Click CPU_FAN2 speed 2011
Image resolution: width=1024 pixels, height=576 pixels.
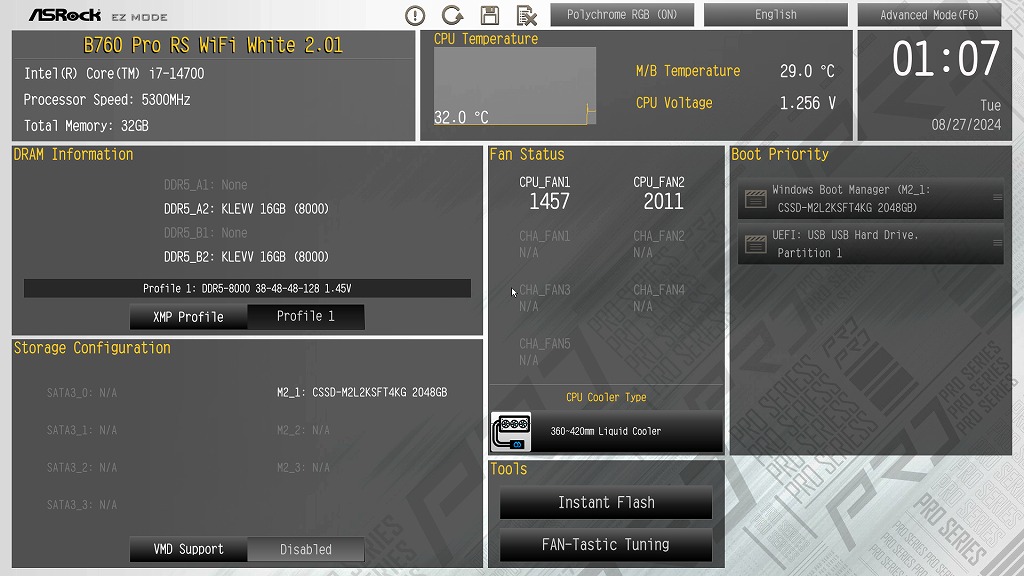(x=664, y=202)
